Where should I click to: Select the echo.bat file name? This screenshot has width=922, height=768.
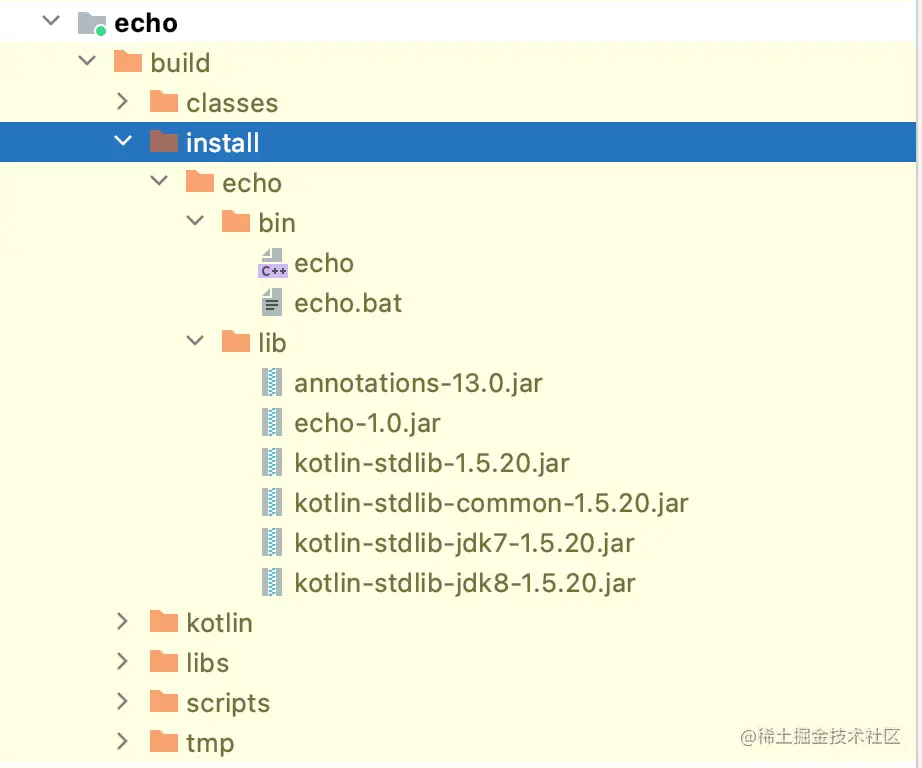pyautogui.click(x=348, y=303)
